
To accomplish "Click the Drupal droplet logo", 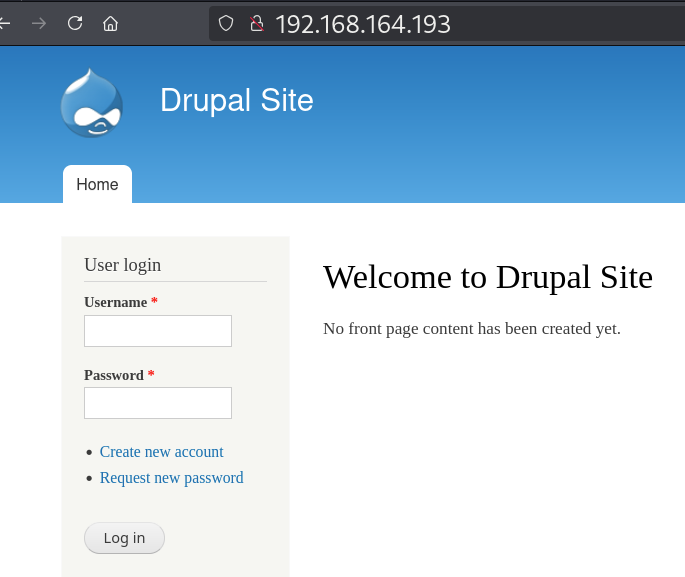I will coord(91,103).
